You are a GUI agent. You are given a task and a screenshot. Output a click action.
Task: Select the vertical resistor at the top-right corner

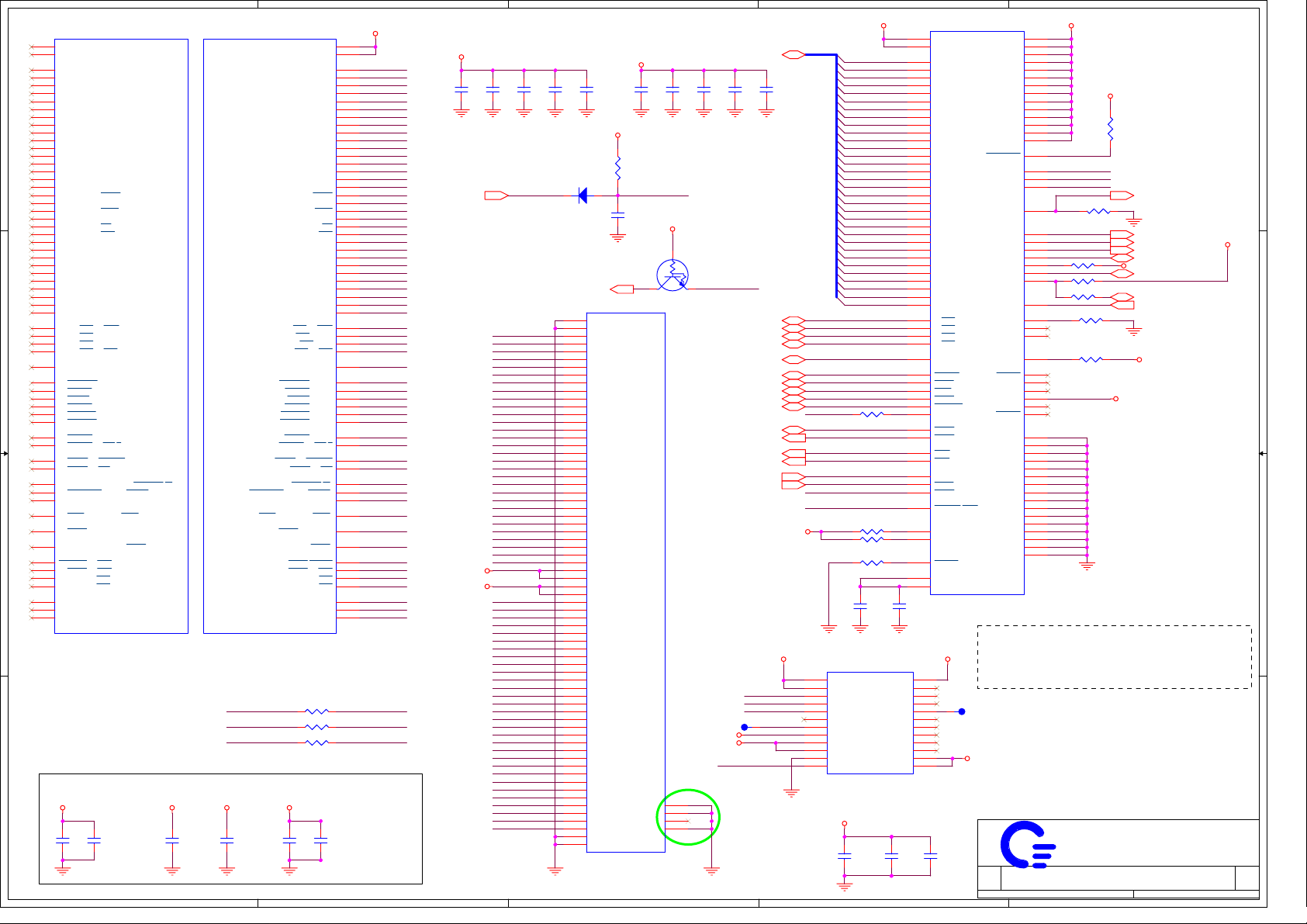1111,129
